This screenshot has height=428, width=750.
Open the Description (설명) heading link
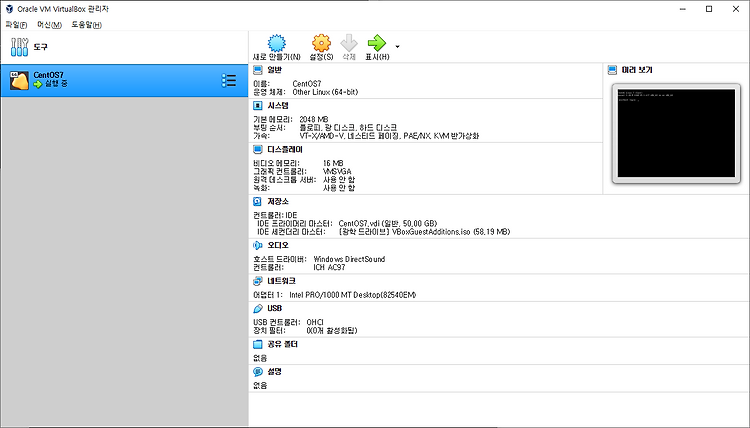point(275,372)
